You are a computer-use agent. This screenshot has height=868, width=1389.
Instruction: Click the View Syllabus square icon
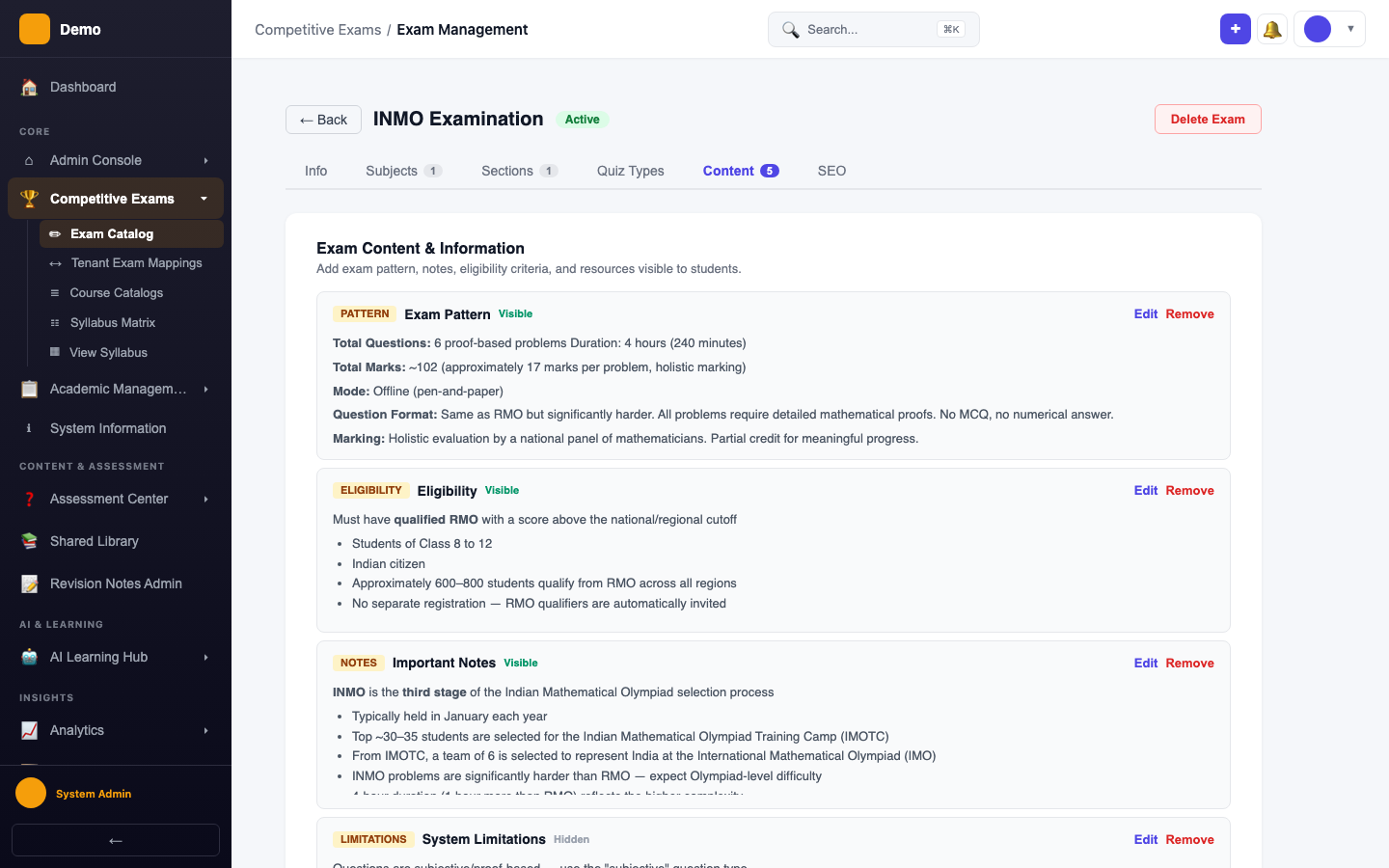(55, 352)
